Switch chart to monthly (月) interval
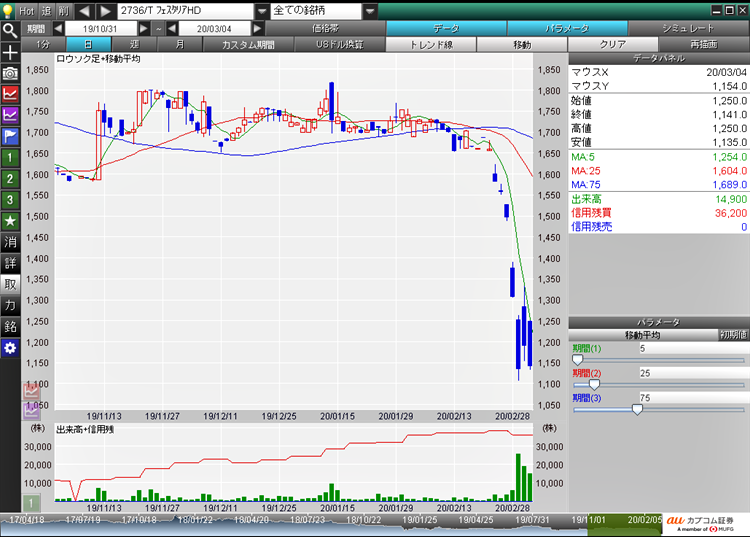This screenshot has width=750, height=537. [179, 45]
